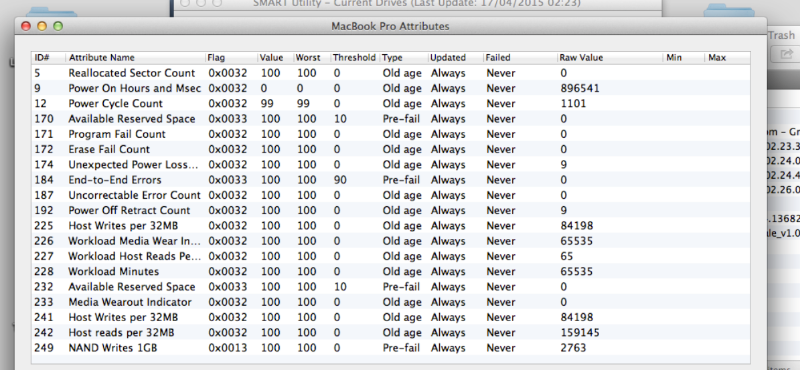Select Host Writes per 32MB row ID 225
The height and width of the screenshot is (370, 800).
[x=391, y=226]
